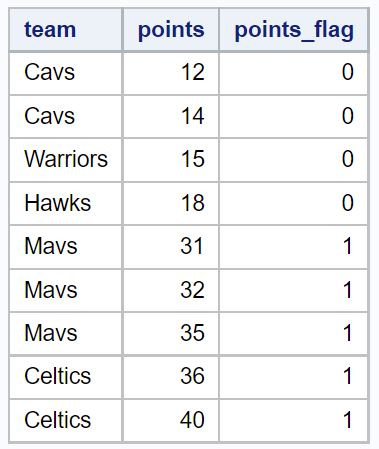Viewport: 379px width, 449px height.
Task: Click the Mavs cell with 31 points
Action: point(66,247)
